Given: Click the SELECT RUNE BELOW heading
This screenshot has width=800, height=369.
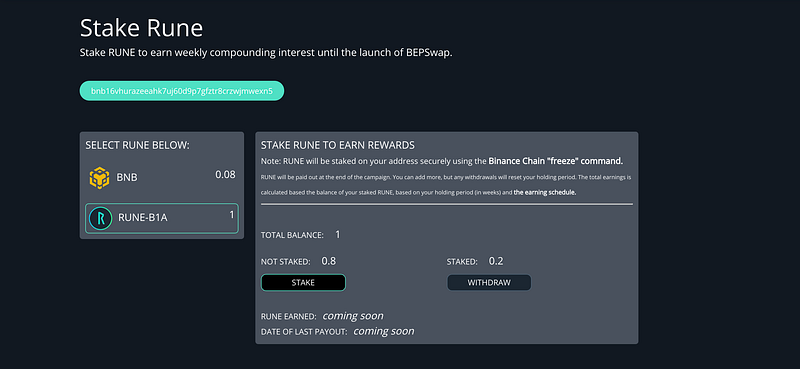Looking at the screenshot, I should pyautogui.click(x=137, y=145).
